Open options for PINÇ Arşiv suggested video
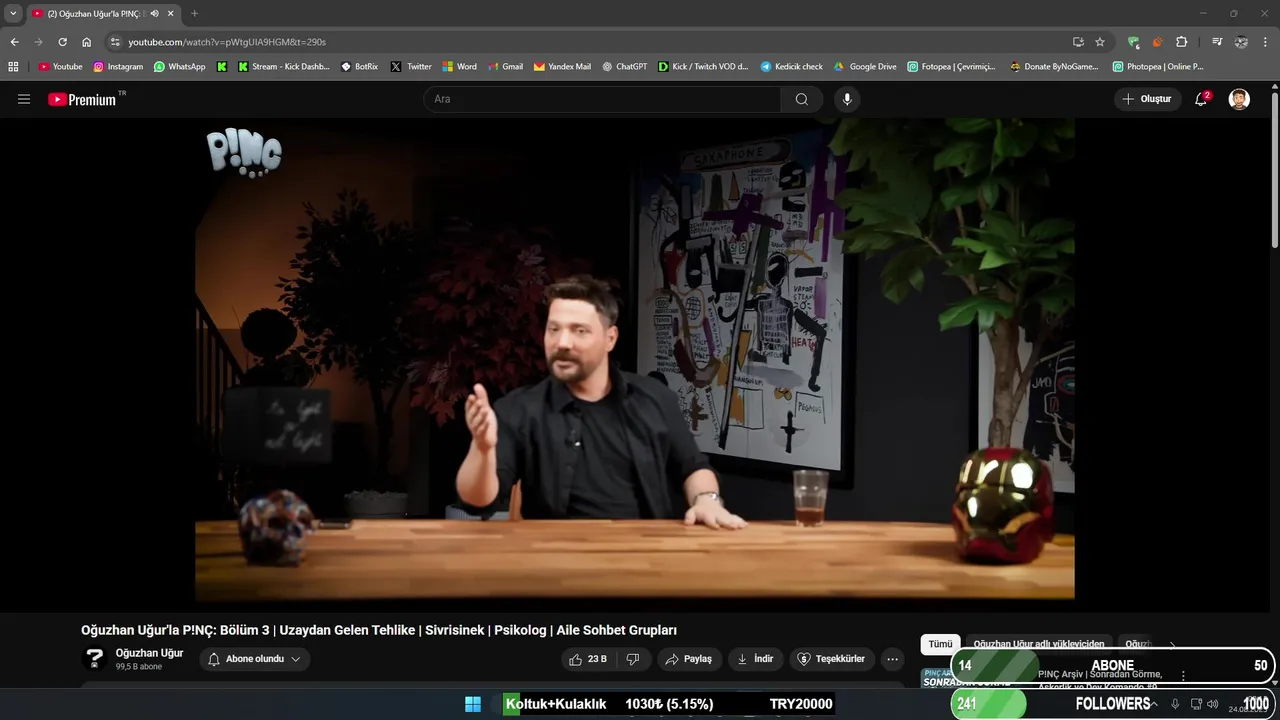This screenshot has height=720, width=1280. (1183, 676)
